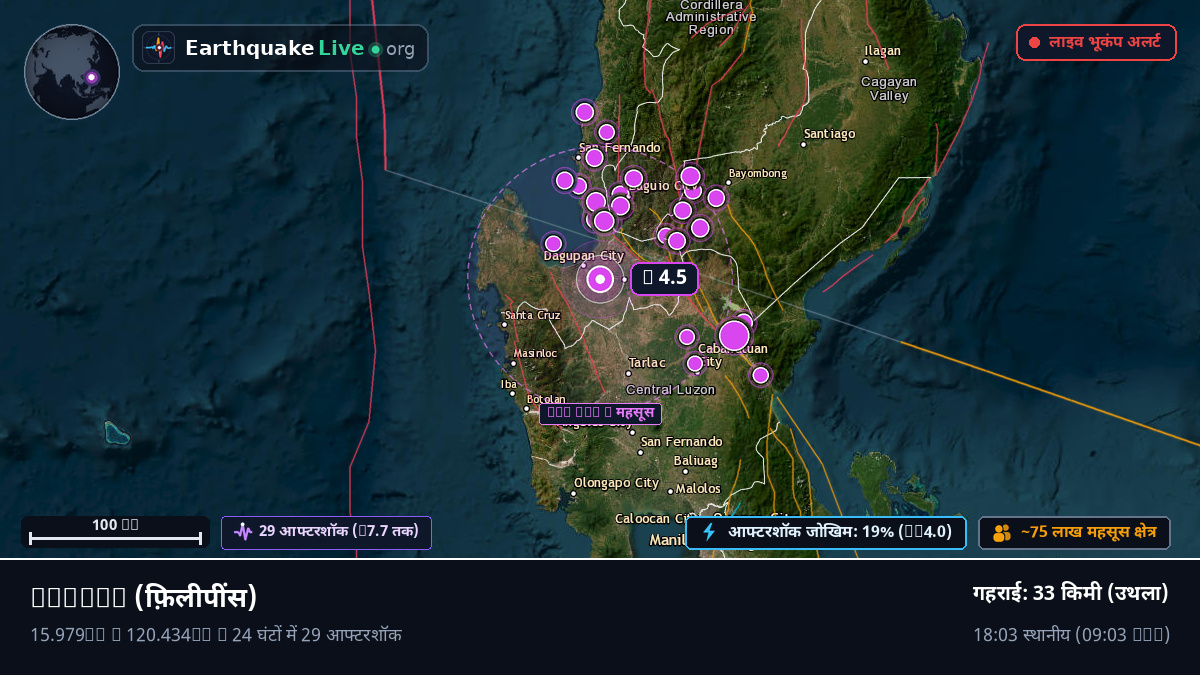
Task: Click the "Iba" town label
Action: 509,384
